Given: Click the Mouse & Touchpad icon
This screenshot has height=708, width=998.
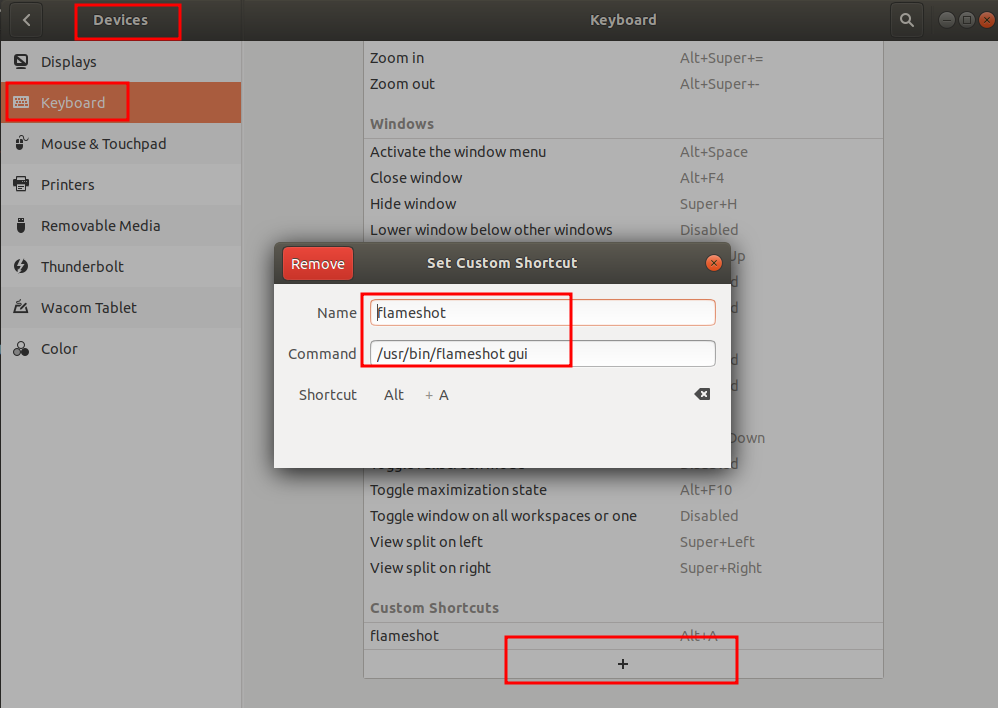Looking at the screenshot, I should coord(21,143).
